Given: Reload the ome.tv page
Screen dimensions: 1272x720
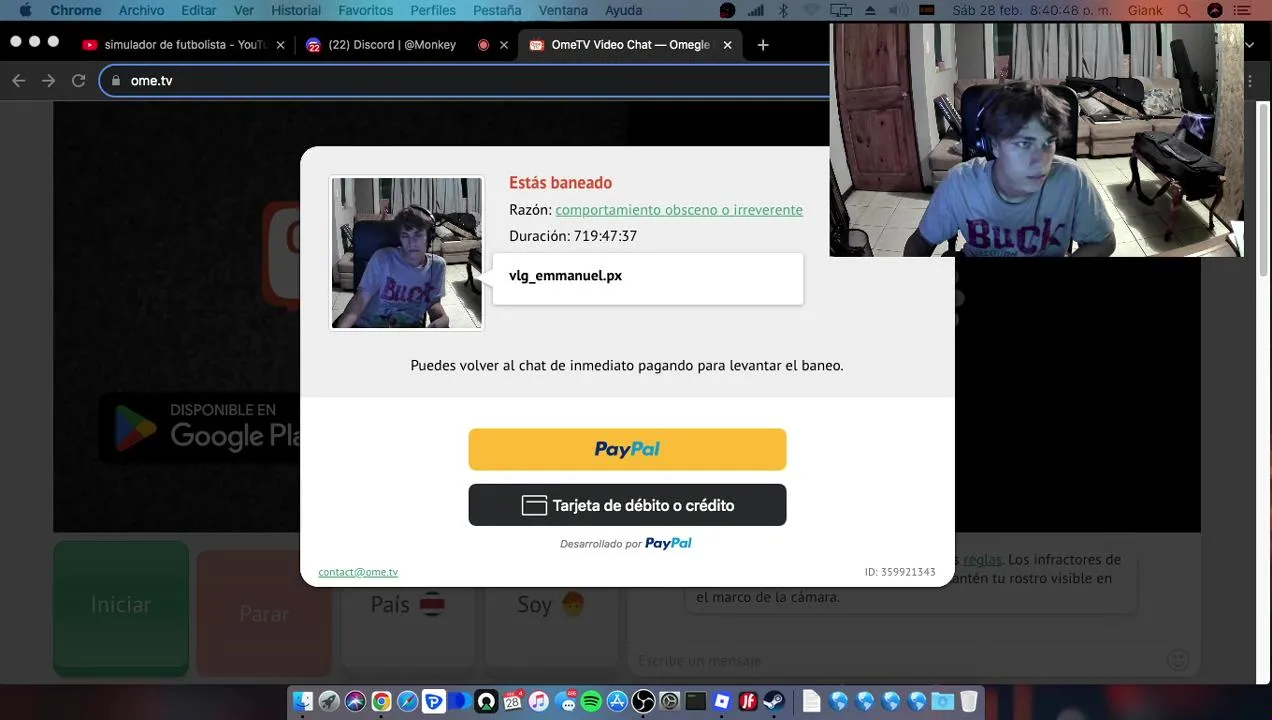Looking at the screenshot, I should 78,80.
